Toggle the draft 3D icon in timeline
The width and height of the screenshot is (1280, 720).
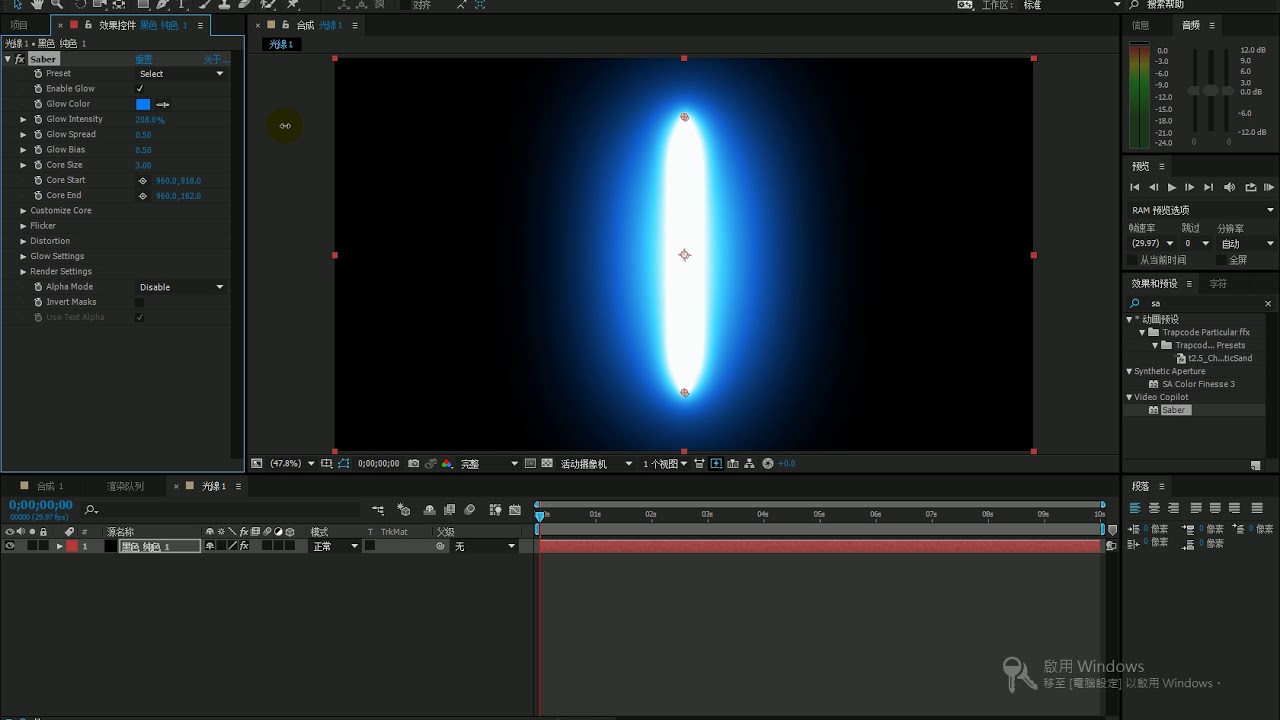404,510
